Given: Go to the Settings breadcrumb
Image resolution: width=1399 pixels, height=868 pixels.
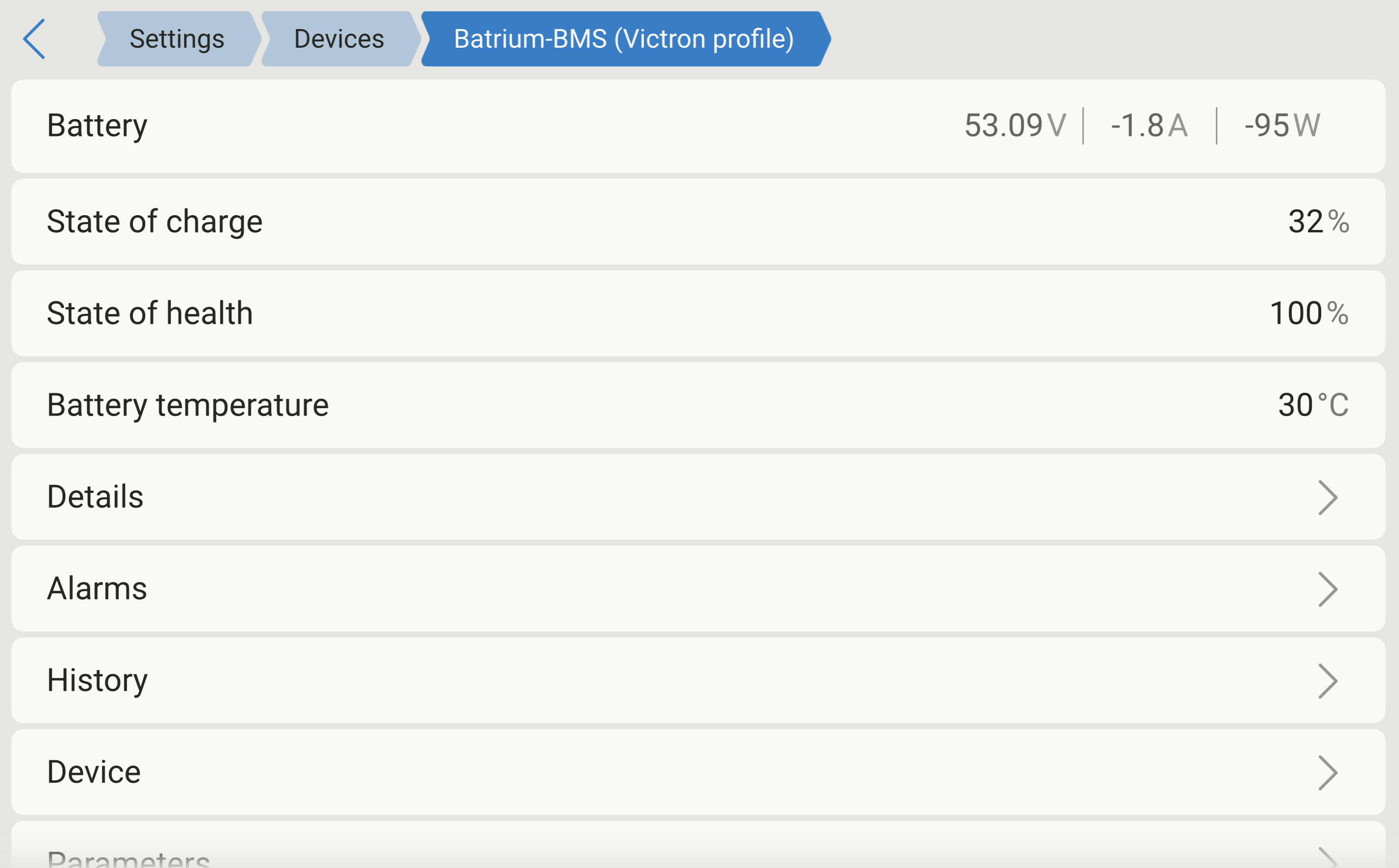Looking at the screenshot, I should [177, 39].
